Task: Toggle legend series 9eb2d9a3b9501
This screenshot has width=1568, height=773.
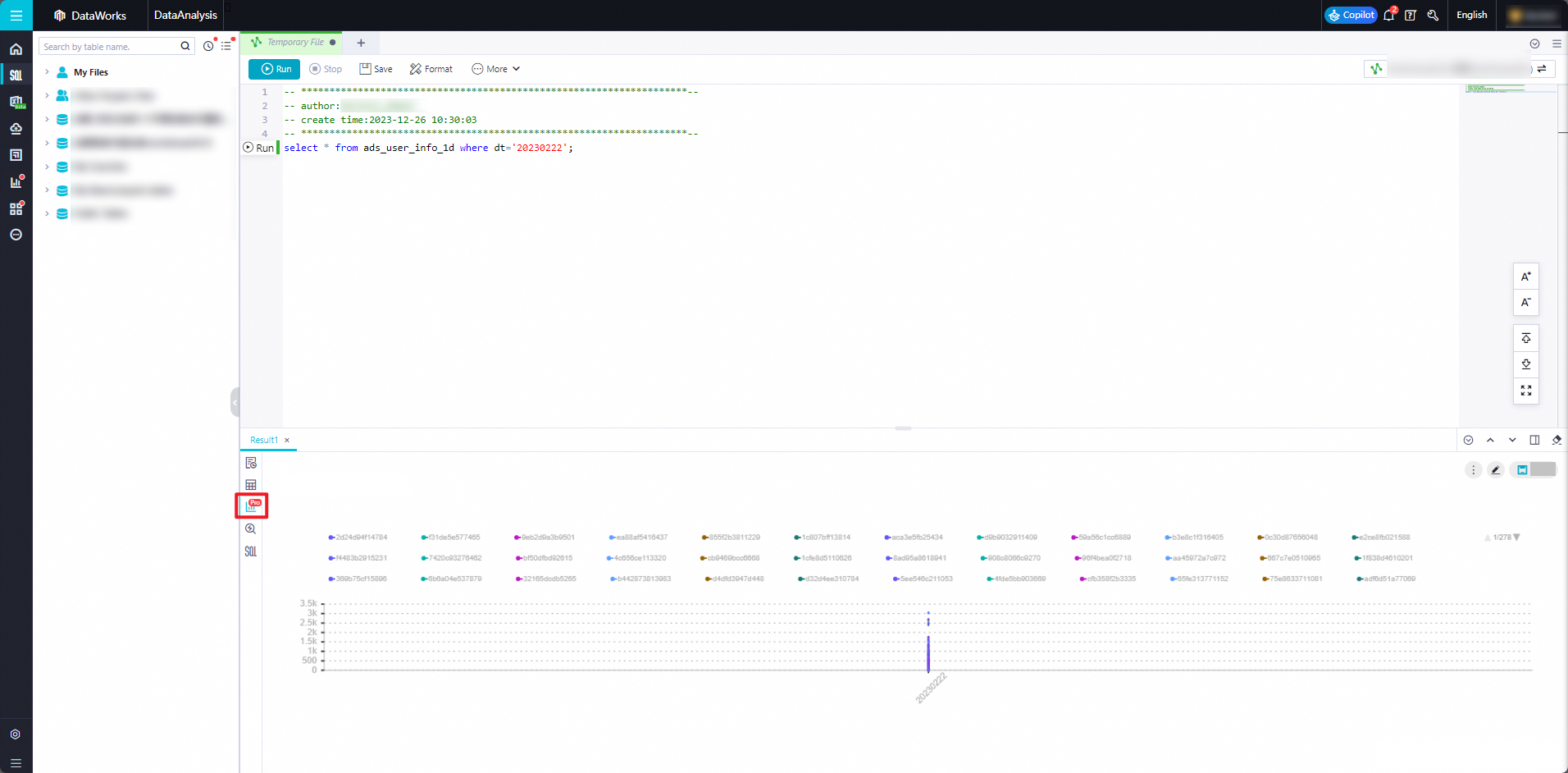Action: click(x=544, y=537)
